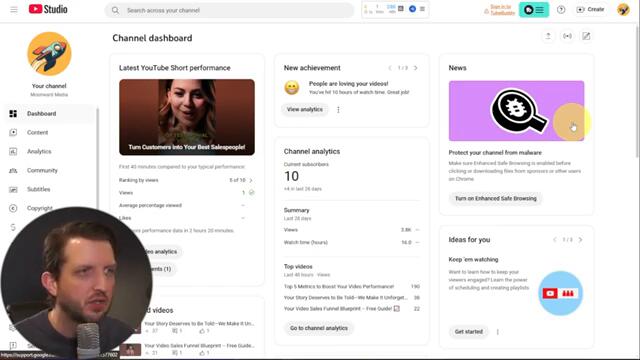640x360 pixels.
Task: Click current subscribers count 10
Action: click(x=291, y=176)
